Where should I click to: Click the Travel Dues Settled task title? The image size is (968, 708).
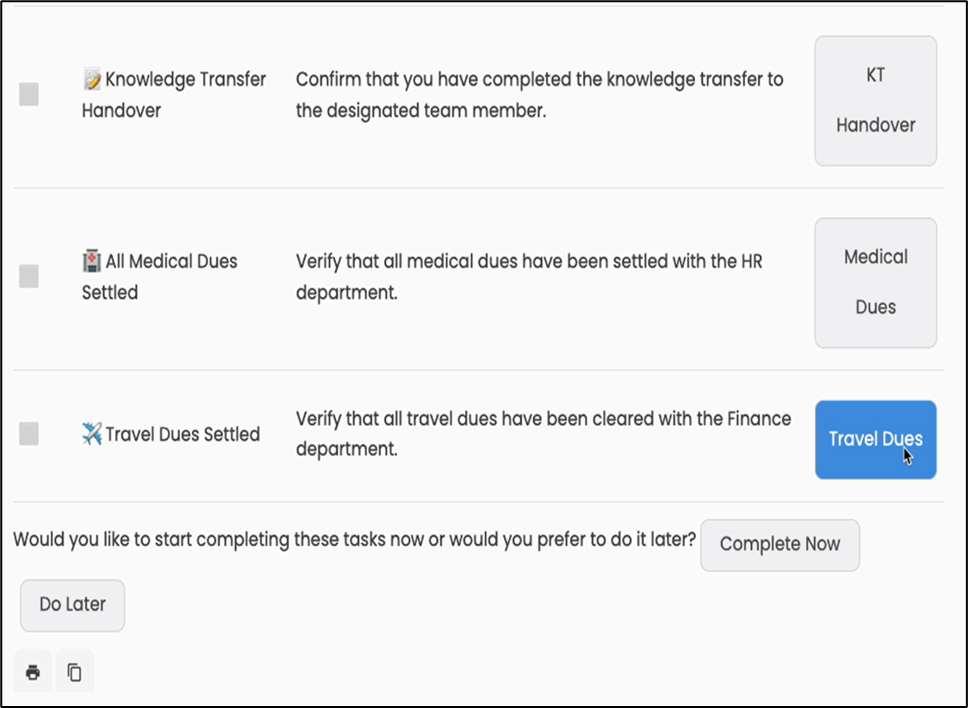pyautogui.click(x=182, y=434)
